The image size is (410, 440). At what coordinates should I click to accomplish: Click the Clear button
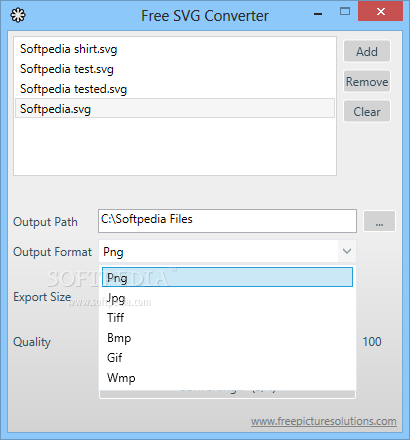367,111
